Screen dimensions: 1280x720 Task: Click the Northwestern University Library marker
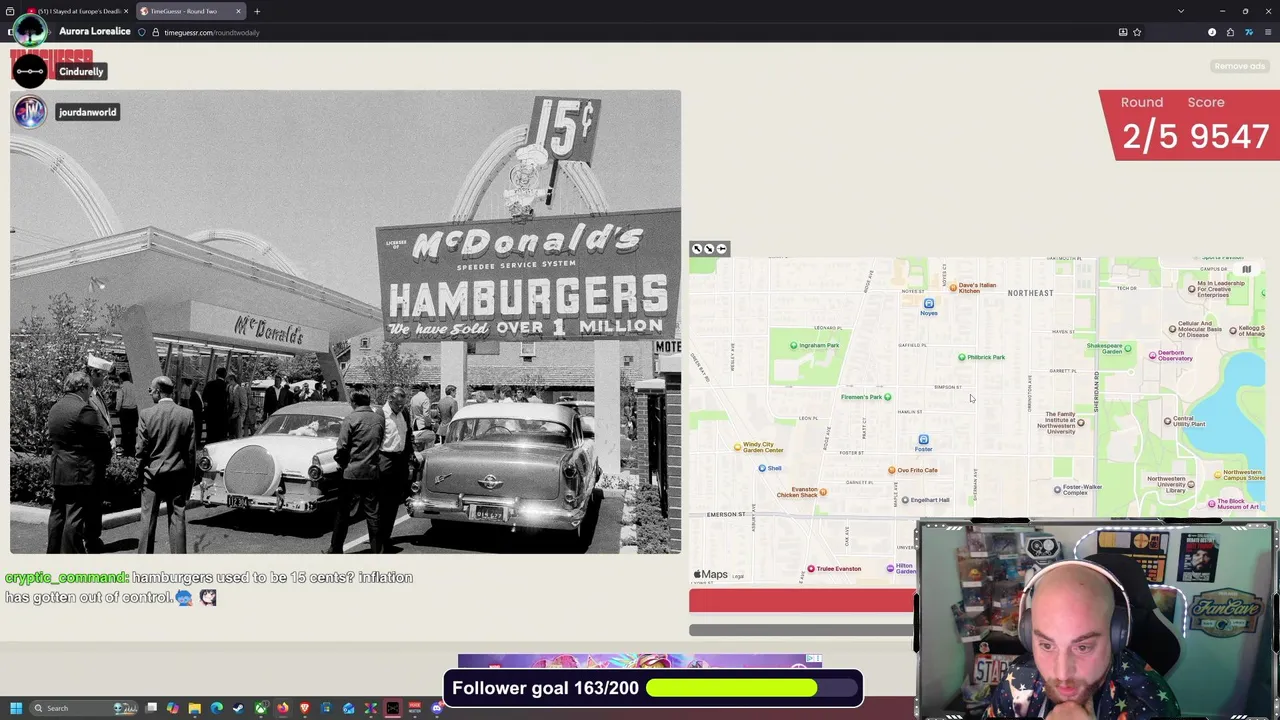tap(1191, 484)
